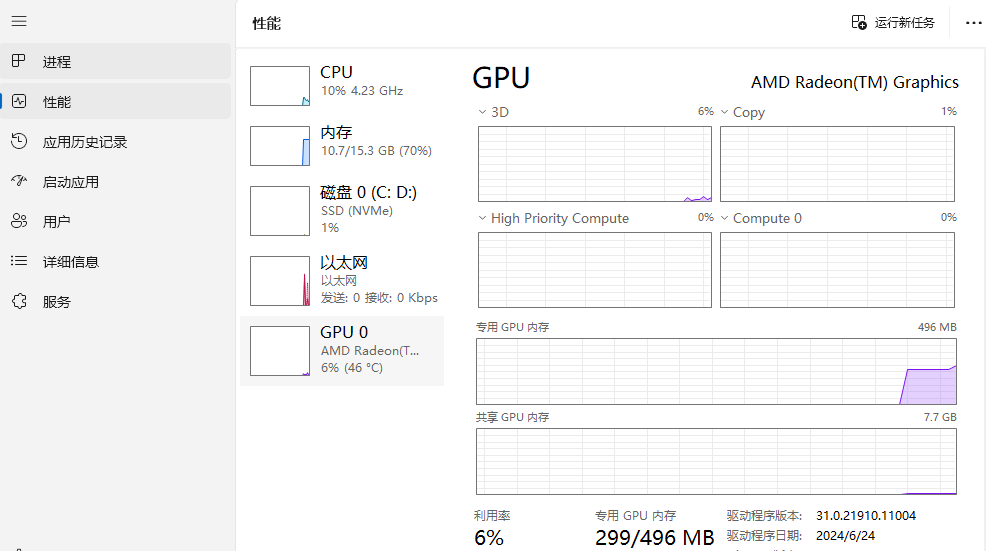Click the CPU mini graph thumbnail
This screenshot has width=986, height=551.
(x=280, y=86)
